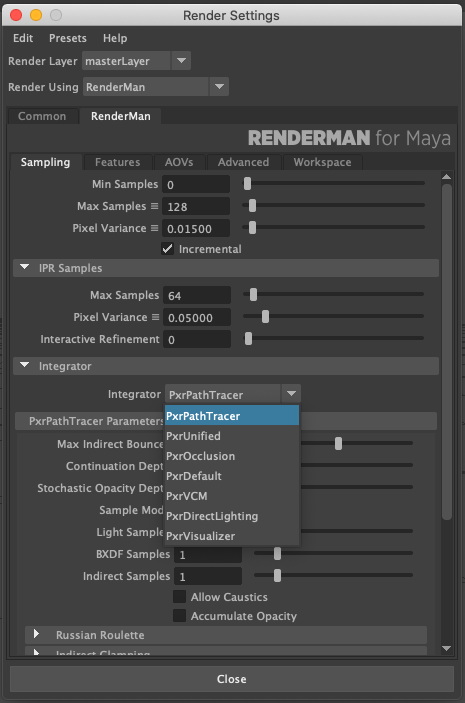The height and width of the screenshot is (703, 465).
Task: Click the IPR Pixel Variance menu icon
Action: pos(155,317)
